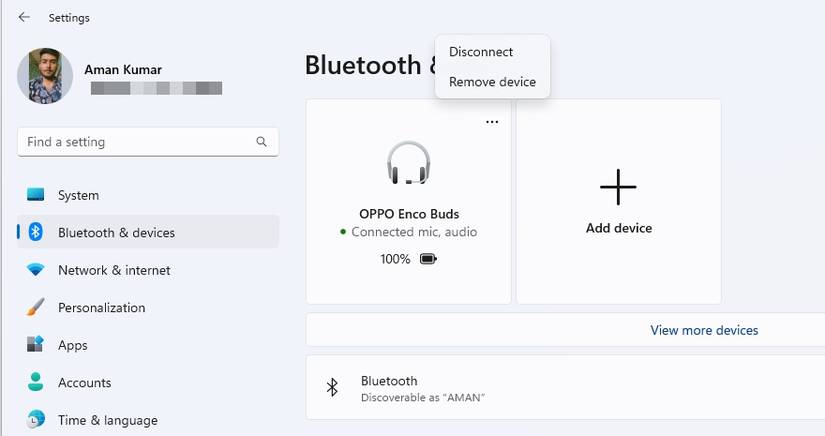Click the battery level icon at 100%
Screen dimensions: 825x436
428,259
